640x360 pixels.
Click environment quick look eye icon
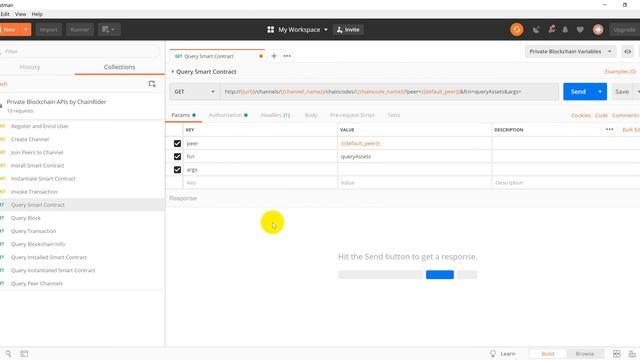pos(628,51)
